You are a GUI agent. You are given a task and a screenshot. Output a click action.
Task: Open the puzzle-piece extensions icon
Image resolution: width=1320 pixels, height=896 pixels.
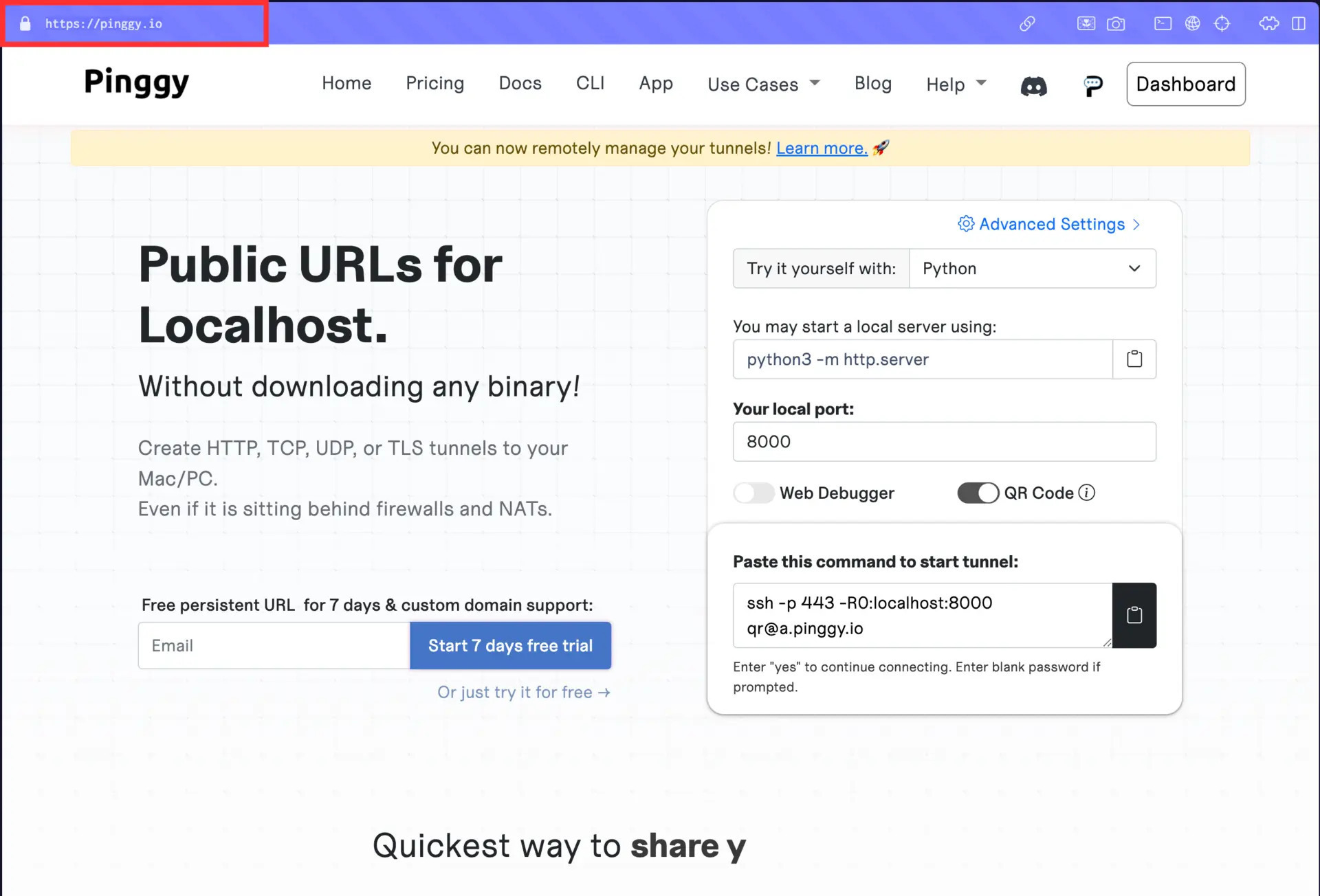click(x=1269, y=23)
